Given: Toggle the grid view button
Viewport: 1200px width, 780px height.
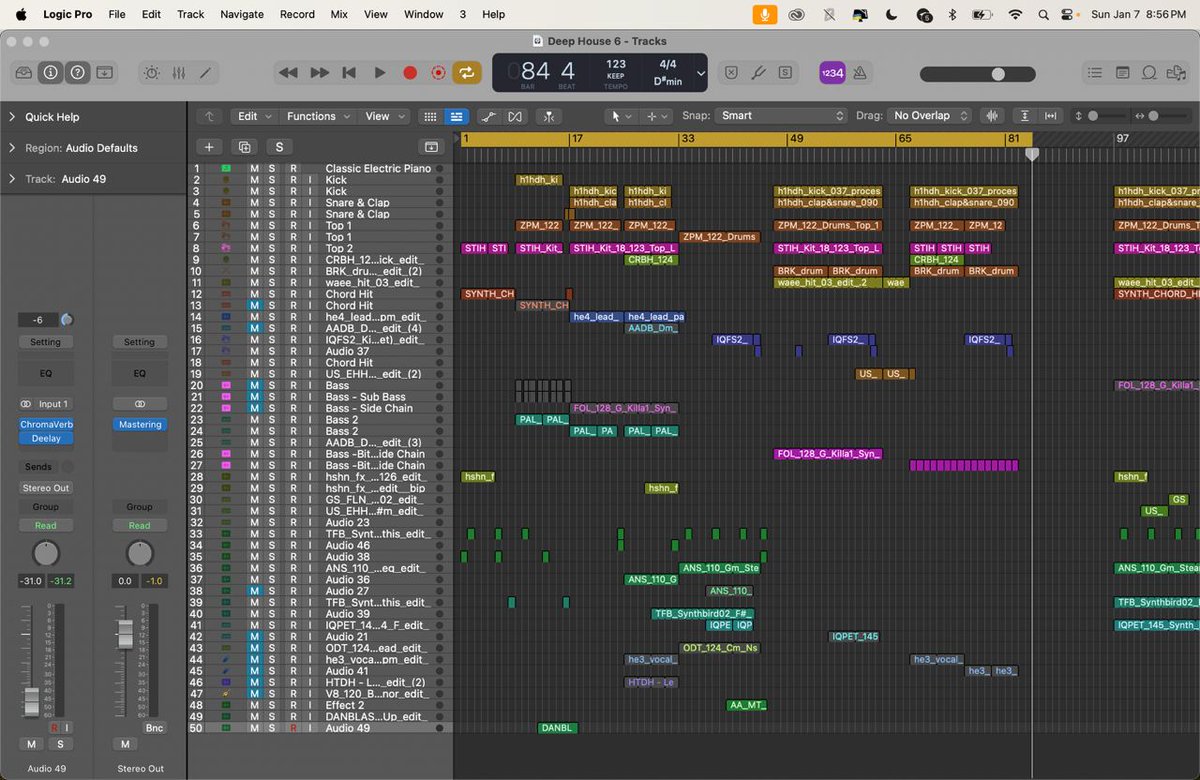Looking at the screenshot, I should point(430,116).
